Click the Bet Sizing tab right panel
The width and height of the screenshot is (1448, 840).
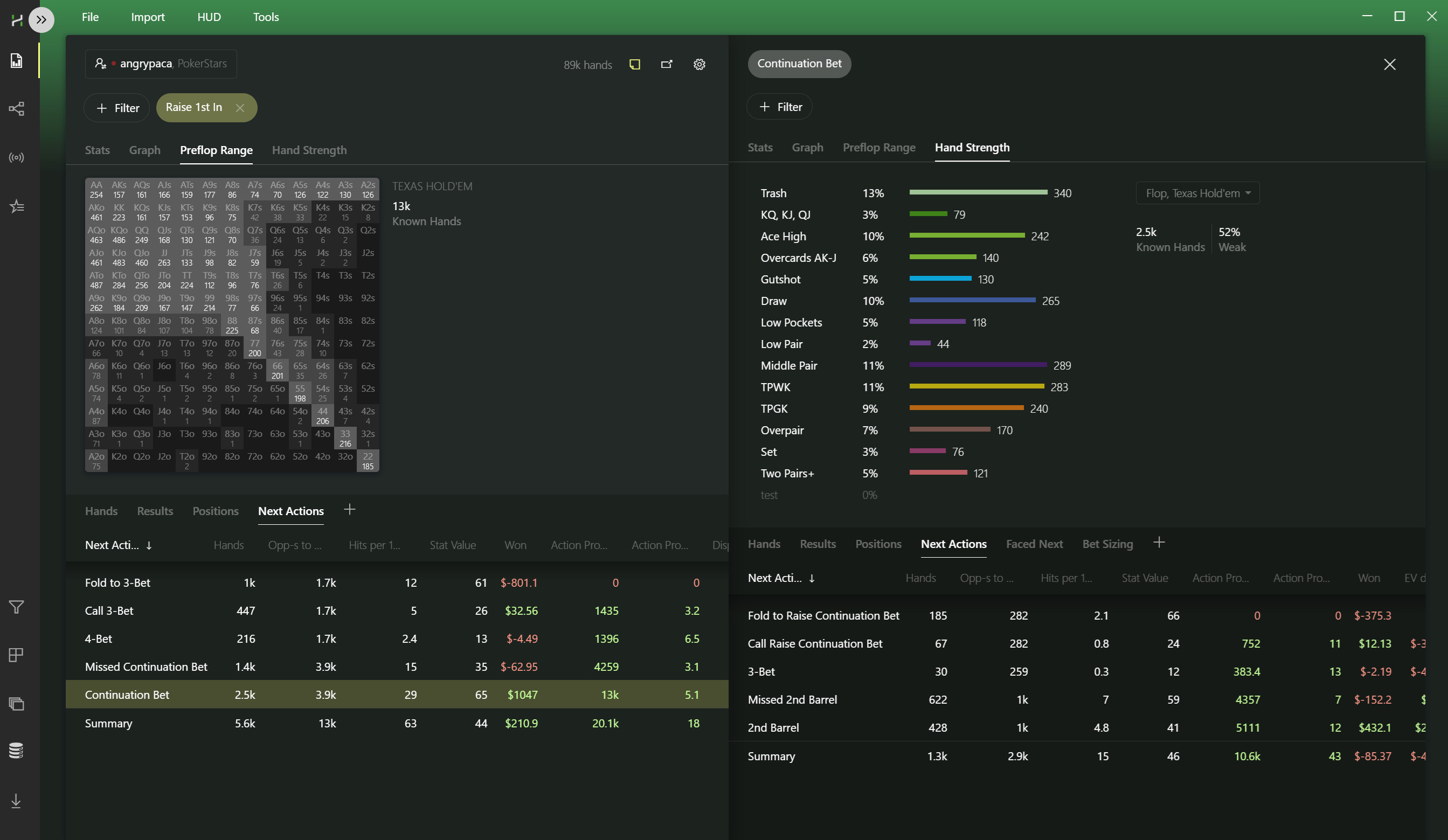click(x=1108, y=543)
